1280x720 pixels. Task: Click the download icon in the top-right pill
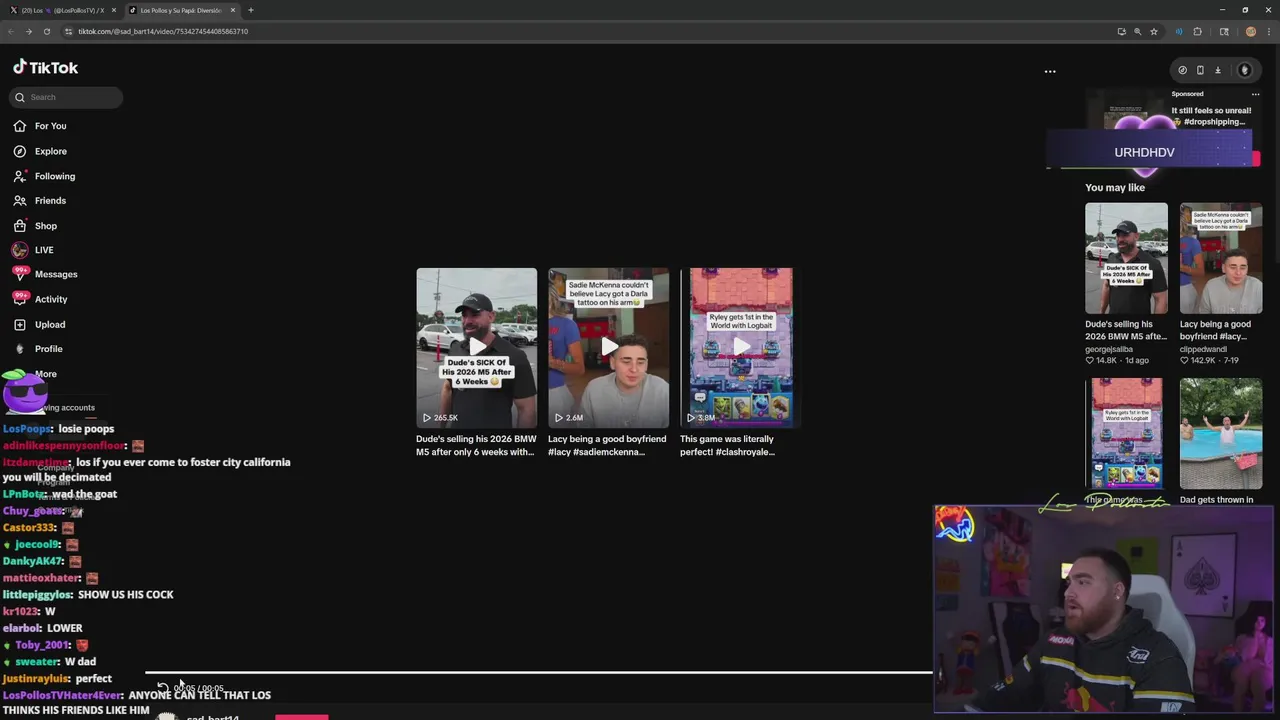(1217, 70)
